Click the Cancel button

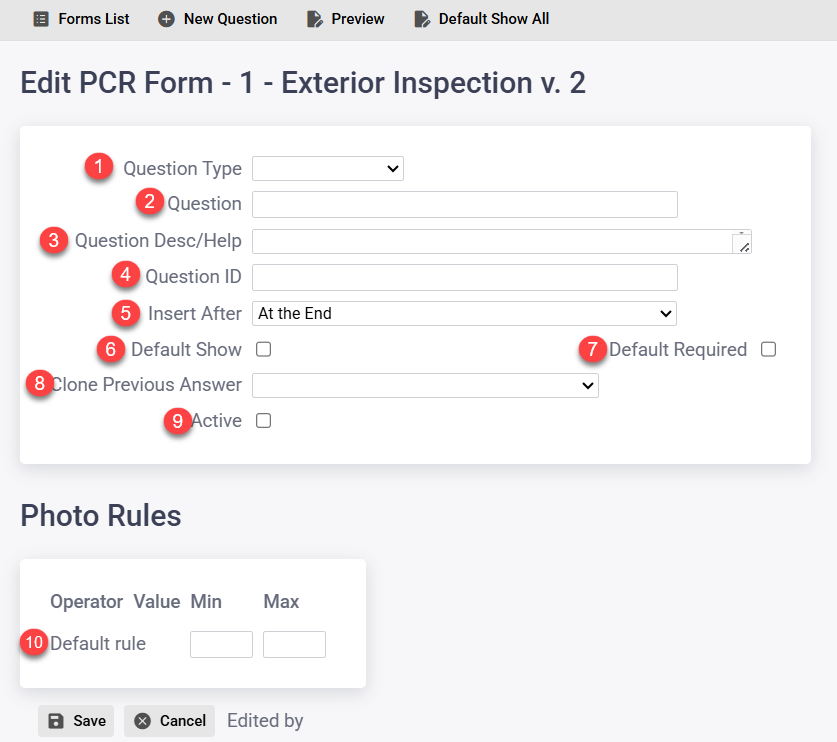[x=169, y=720]
